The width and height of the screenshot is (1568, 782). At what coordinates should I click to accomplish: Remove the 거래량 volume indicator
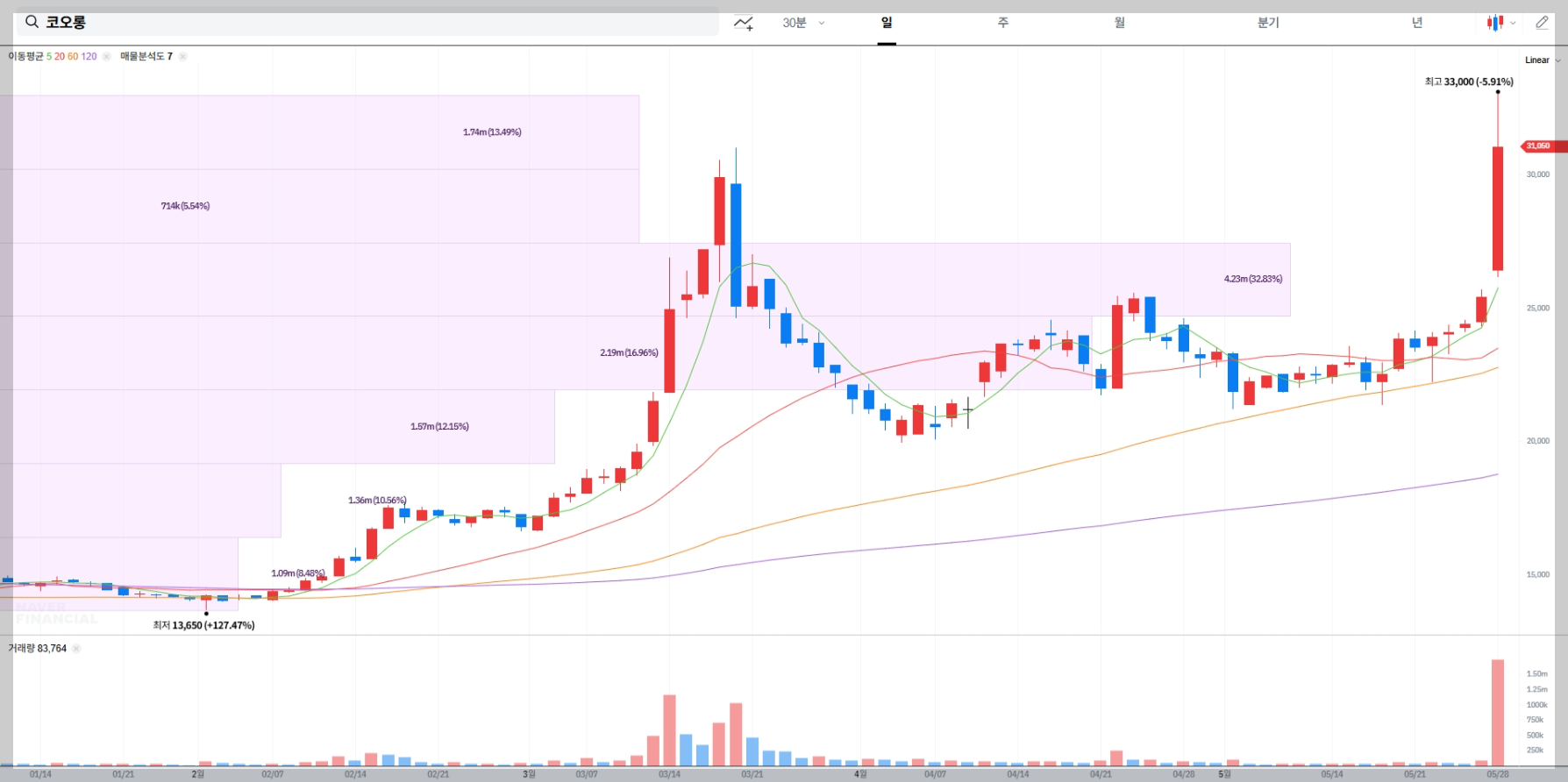76,649
